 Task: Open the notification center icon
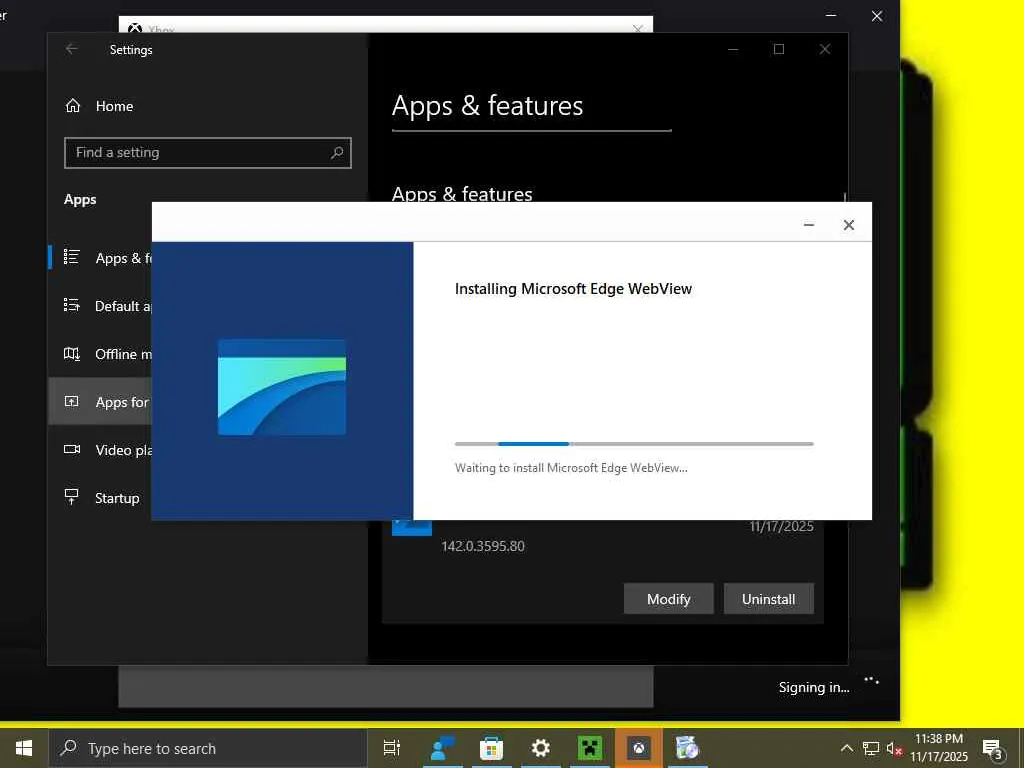[x=993, y=749]
